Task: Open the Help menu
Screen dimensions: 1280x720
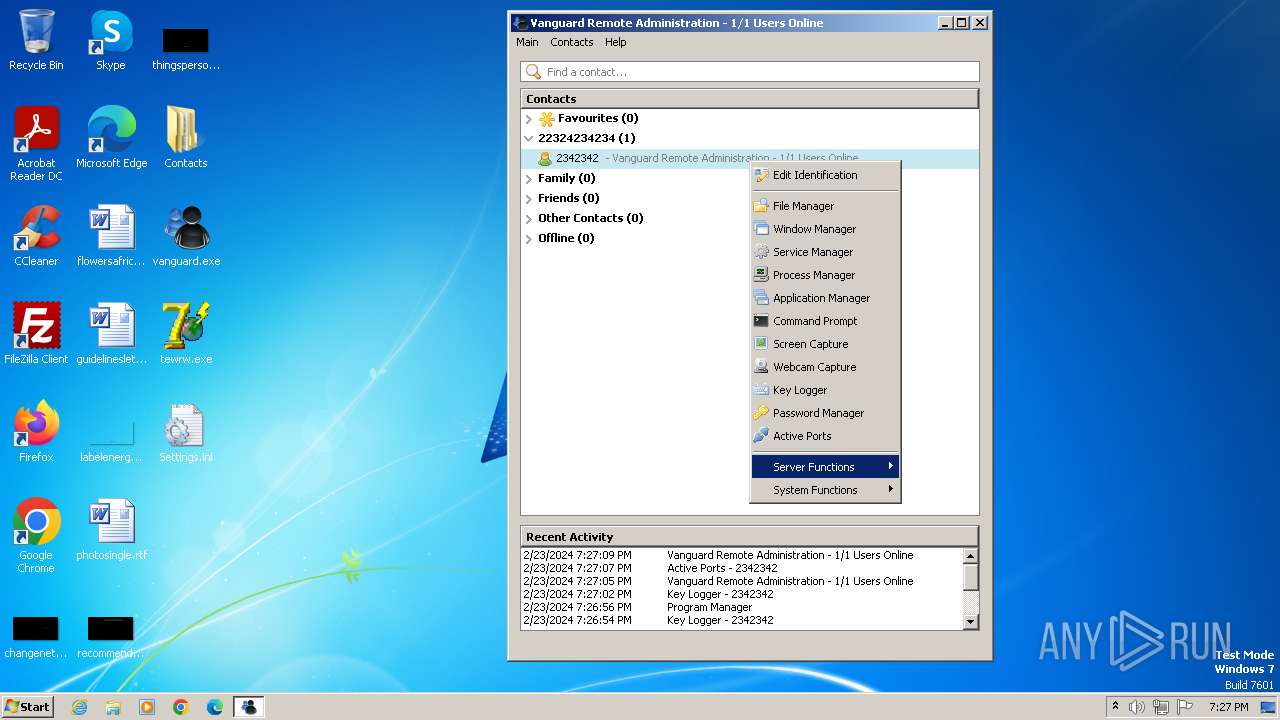Action: coord(616,42)
